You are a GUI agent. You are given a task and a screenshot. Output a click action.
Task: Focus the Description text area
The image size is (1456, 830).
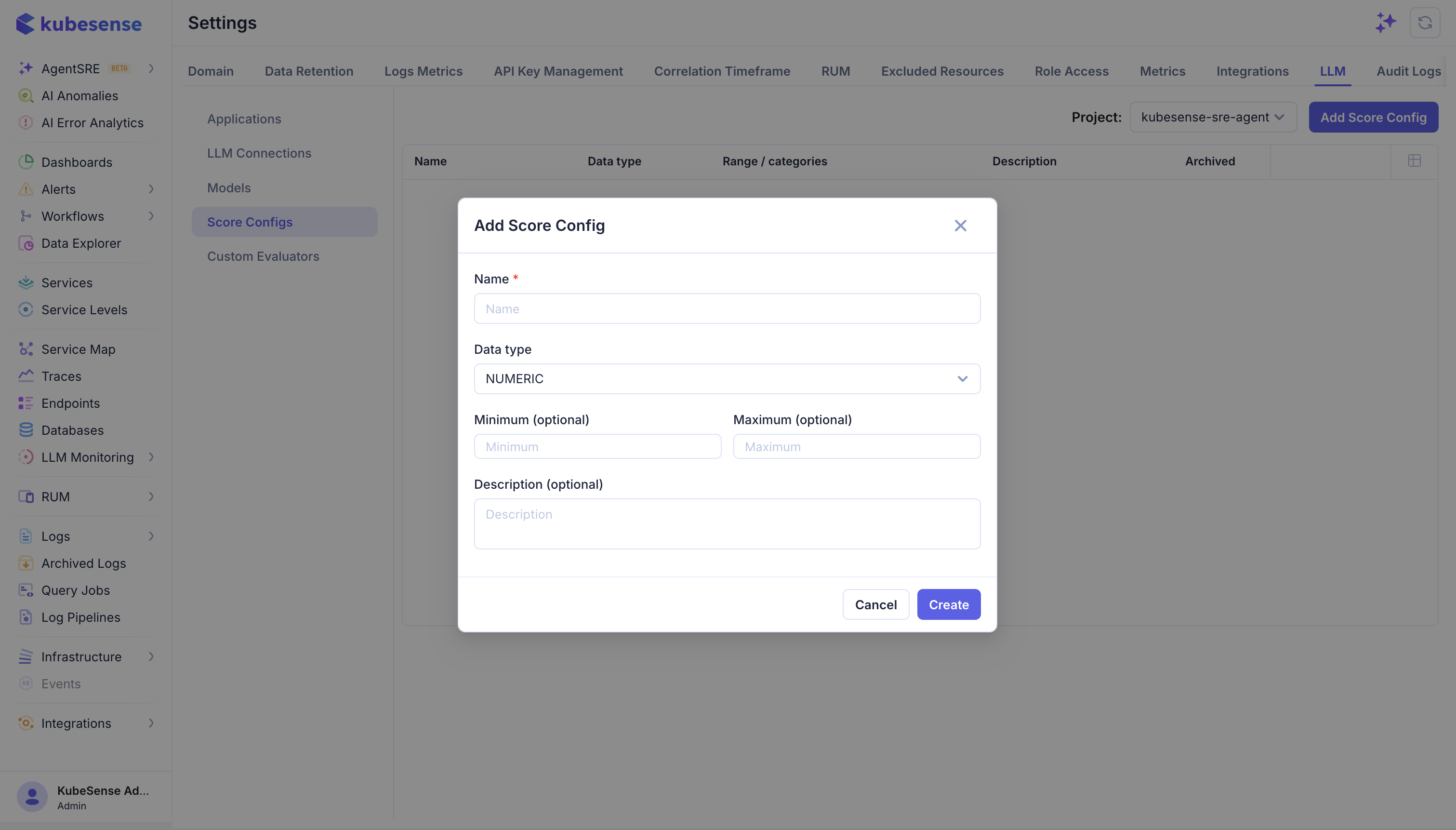click(x=727, y=524)
